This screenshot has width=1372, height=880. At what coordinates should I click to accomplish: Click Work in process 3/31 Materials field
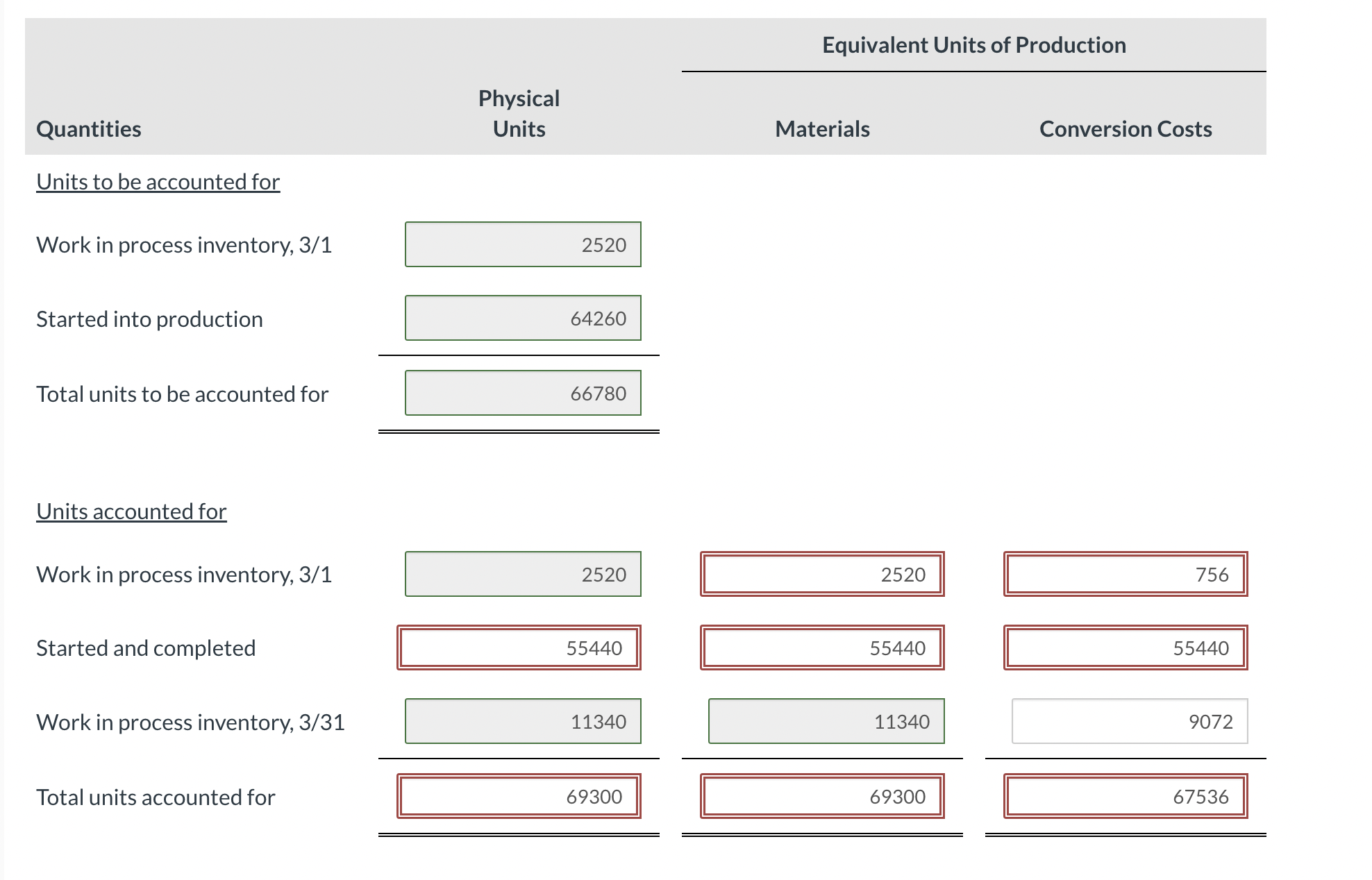826,721
